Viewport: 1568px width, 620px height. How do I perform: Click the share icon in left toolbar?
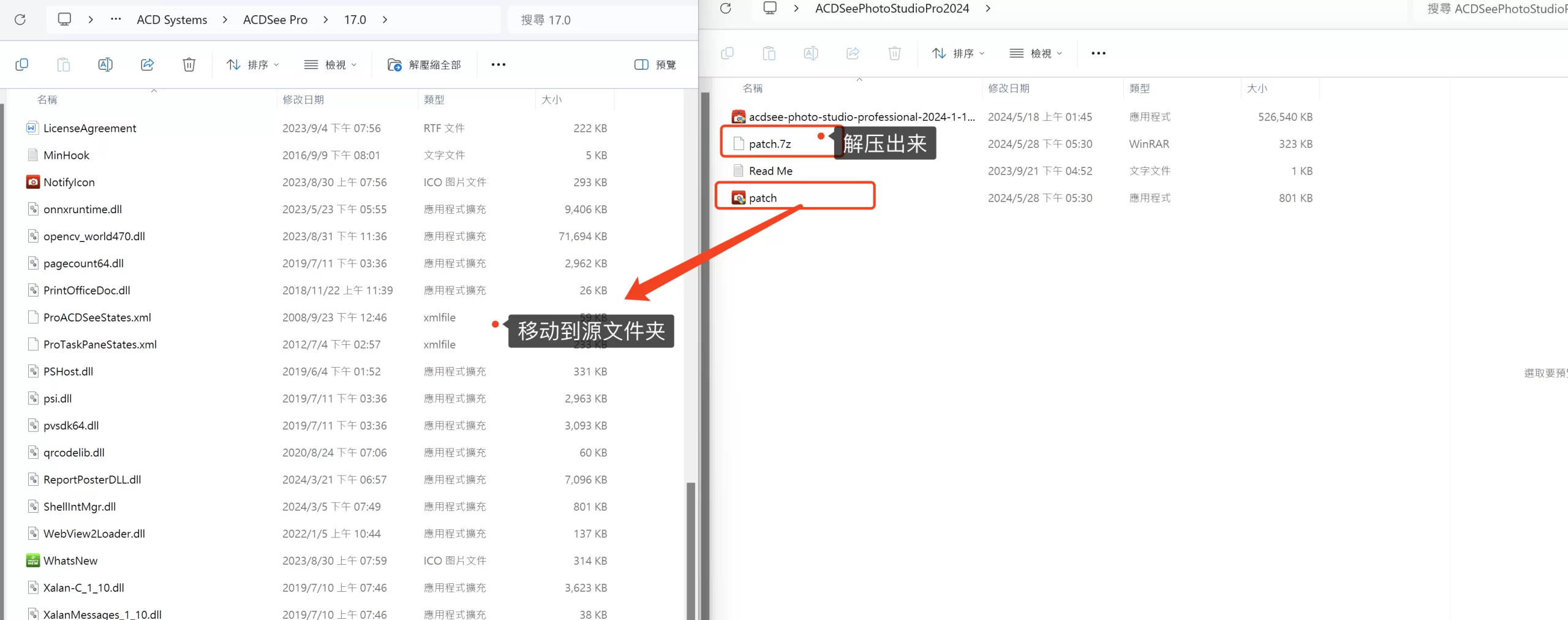[147, 64]
